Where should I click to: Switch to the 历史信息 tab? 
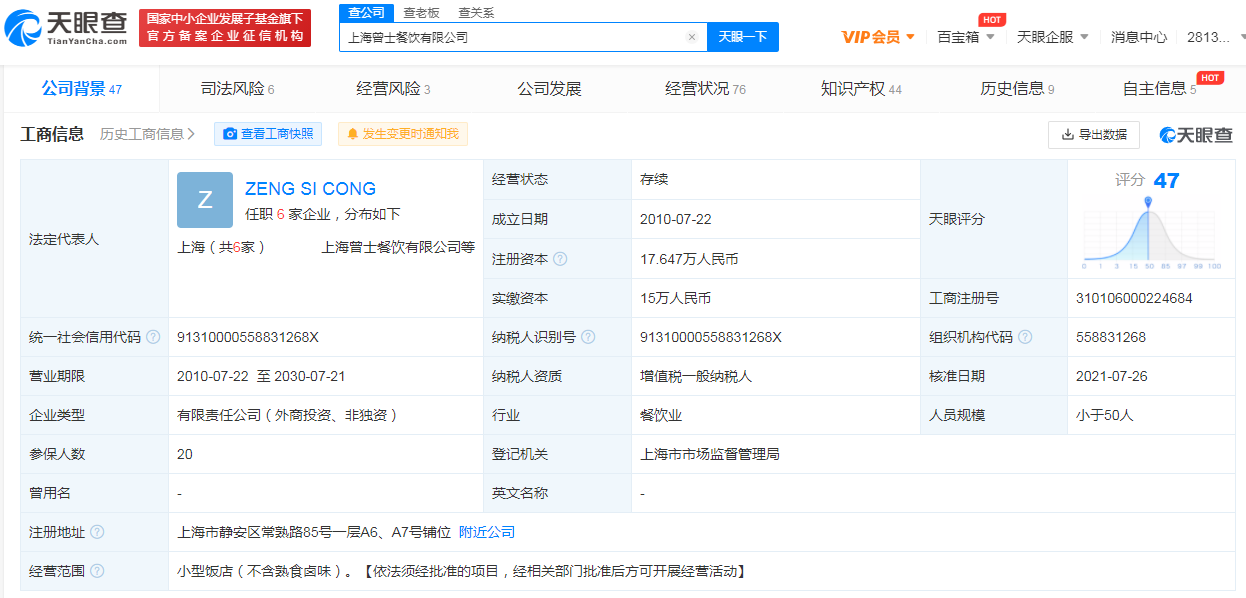pyautogui.click(x=1017, y=89)
